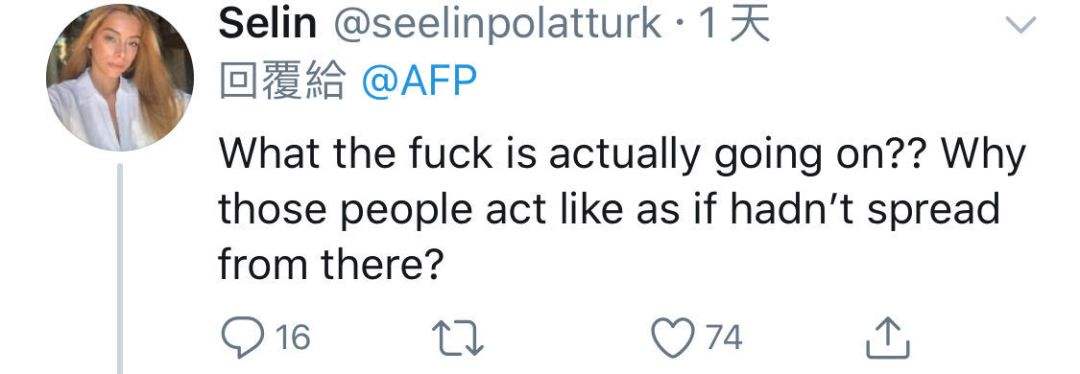Click the reply speech bubble icon
1080x374 pixels.
(240, 338)
